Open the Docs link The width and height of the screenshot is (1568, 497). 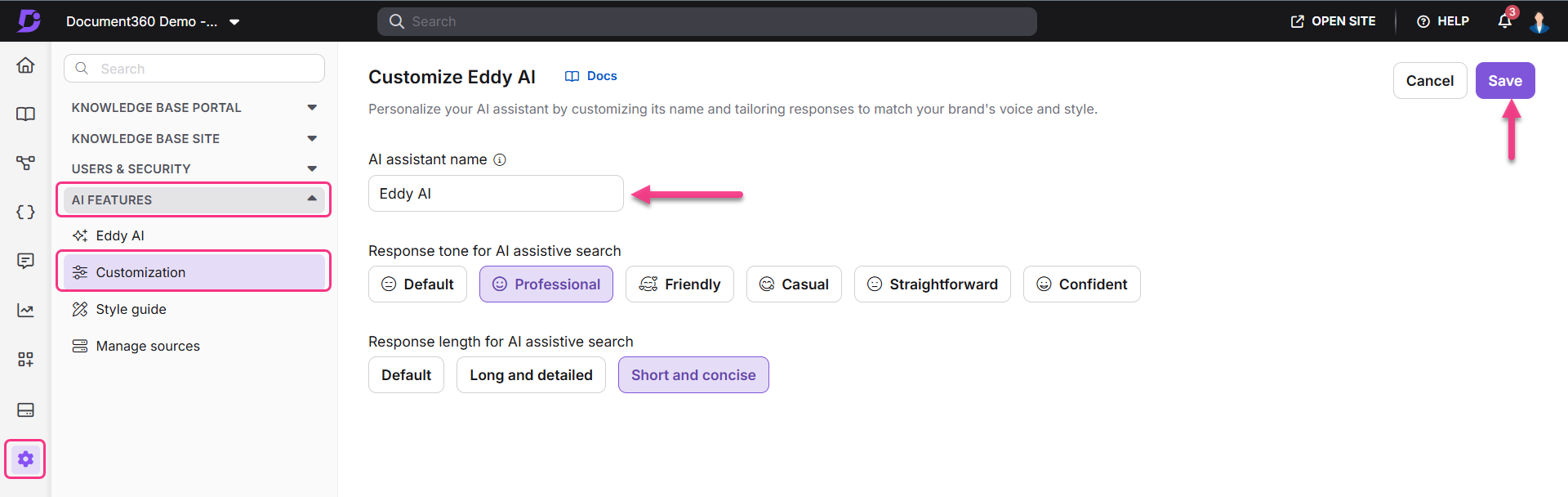tap(591, 76)
